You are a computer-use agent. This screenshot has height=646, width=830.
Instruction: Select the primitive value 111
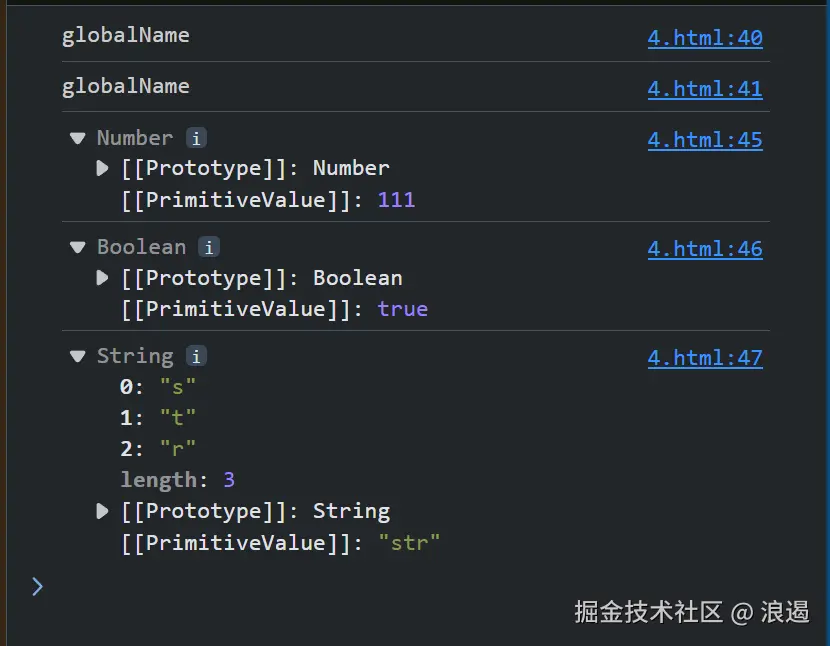pyautogui.click(x=396, y=200)
